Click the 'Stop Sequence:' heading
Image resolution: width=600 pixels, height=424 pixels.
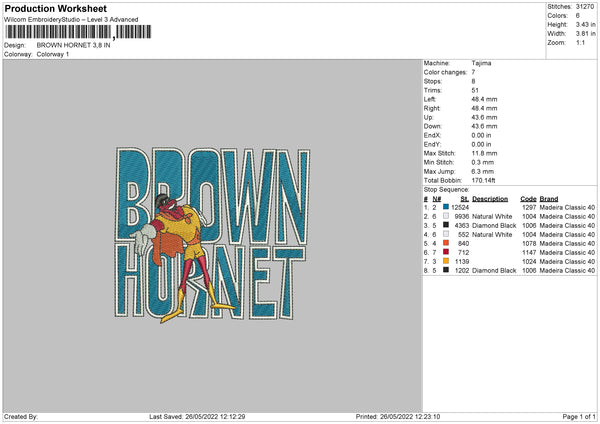446,190
